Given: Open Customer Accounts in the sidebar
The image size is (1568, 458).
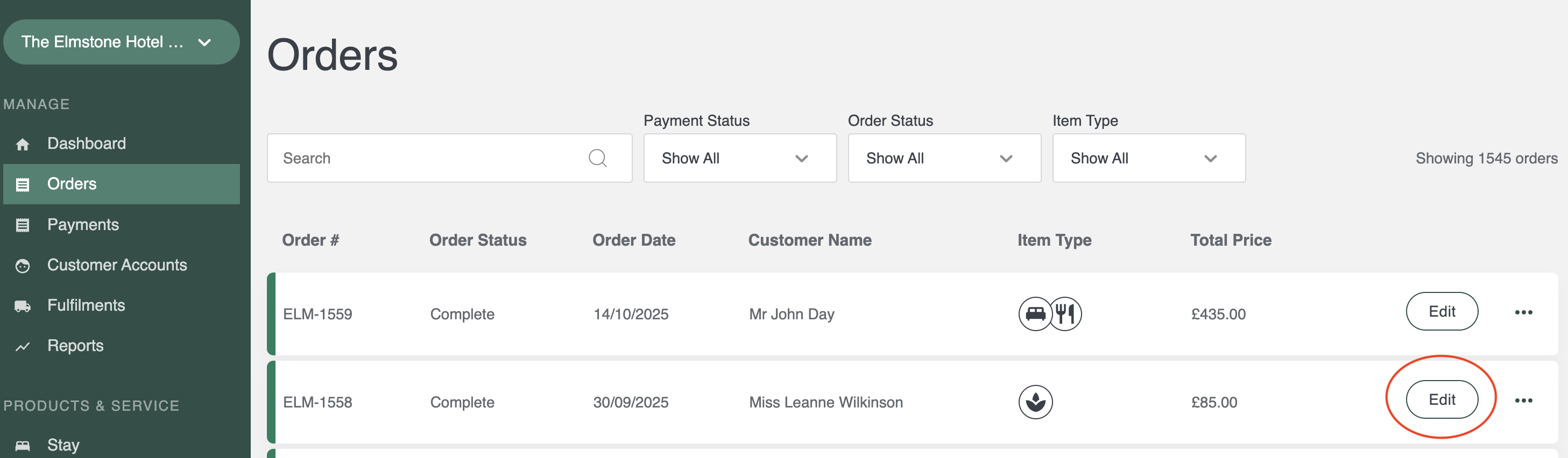Looking at the screenshot, I should (117, 265).
